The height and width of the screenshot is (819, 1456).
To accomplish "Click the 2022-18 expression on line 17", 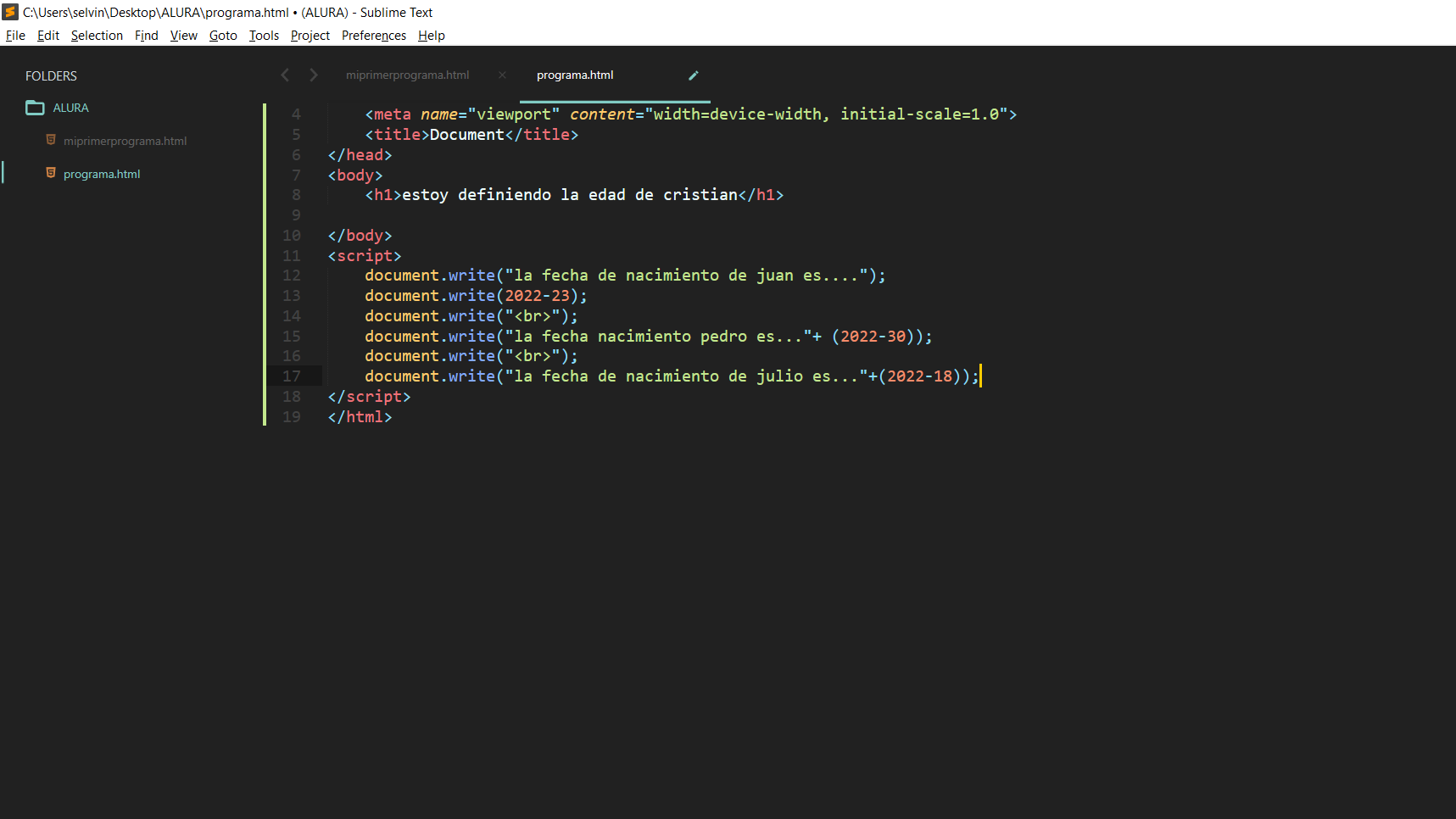I will tap(920, 376).
